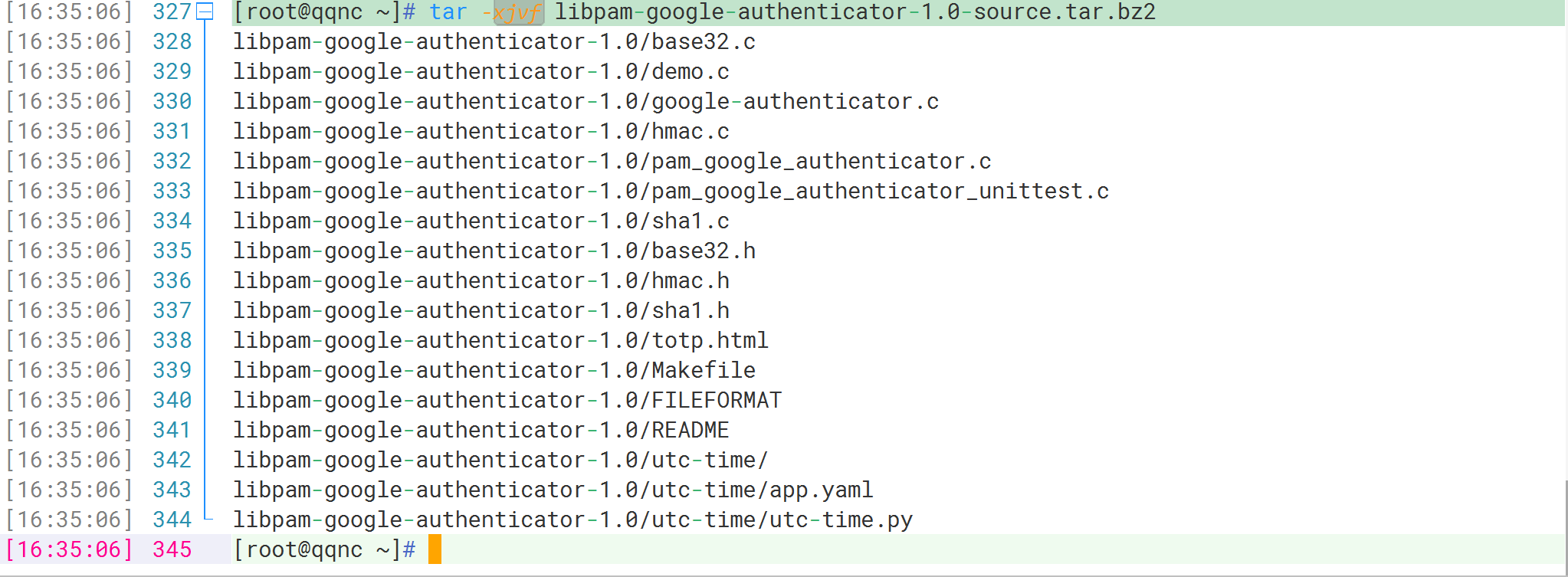Select the pam_google_authenticator_unittest.c line

(x=671, y=192)
